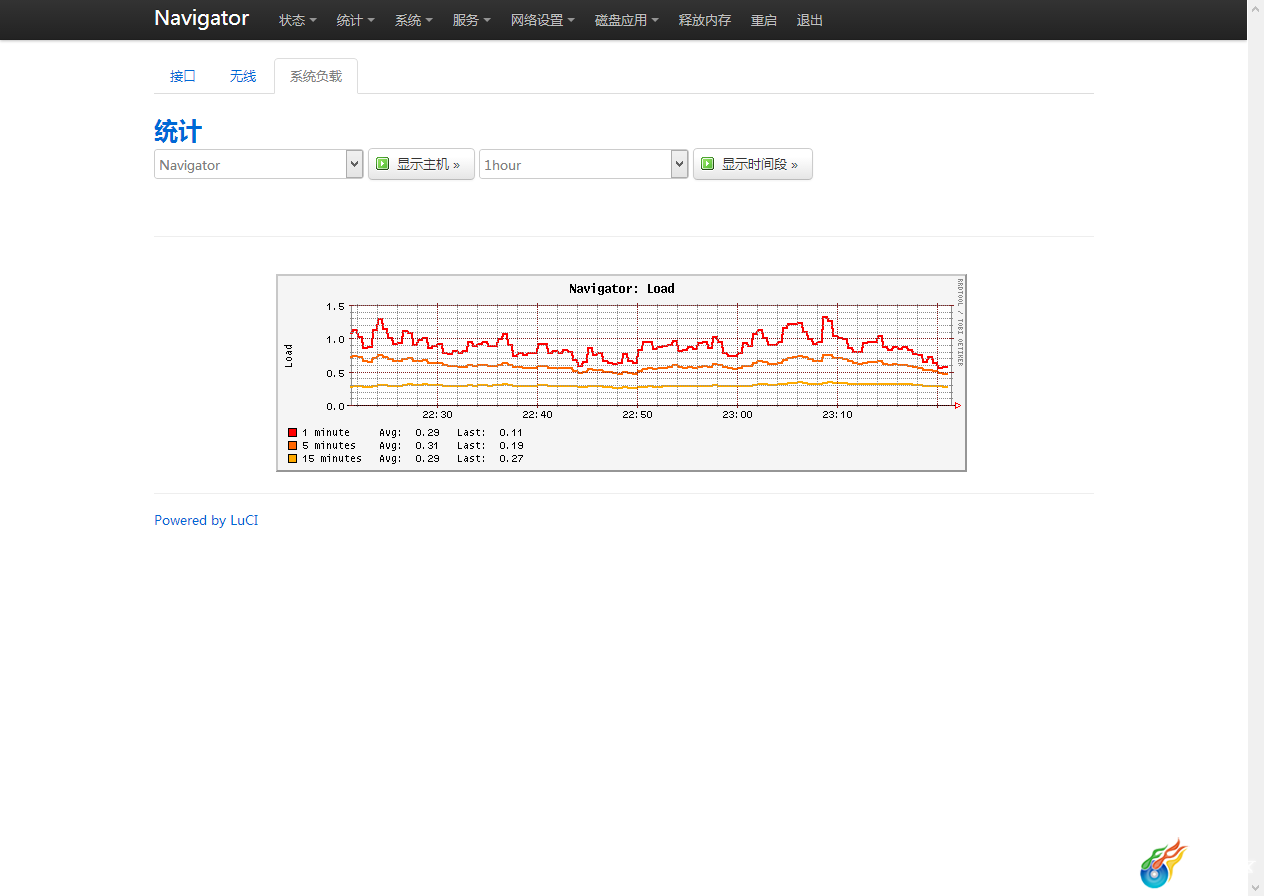The width and height of the screenshot is (1264, 896).
Task: Click the 15 minutes legend label
Action: point(332,459)
